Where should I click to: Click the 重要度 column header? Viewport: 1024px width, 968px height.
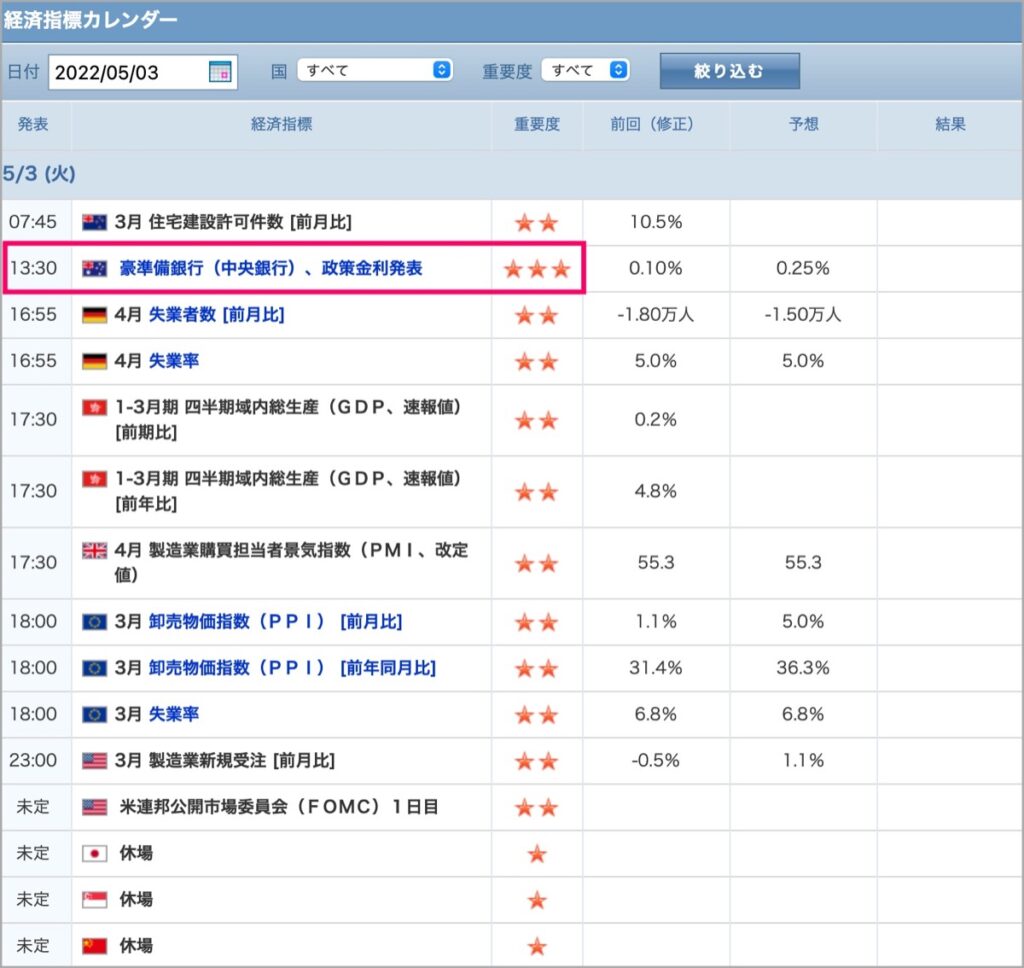(x=537, y=124)
